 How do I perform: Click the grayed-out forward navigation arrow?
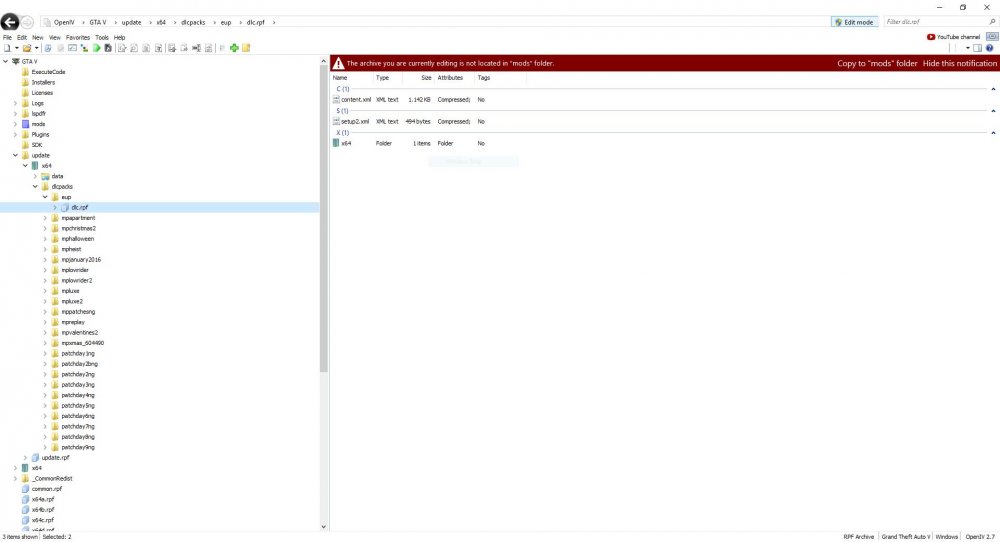tap(27, 22)
